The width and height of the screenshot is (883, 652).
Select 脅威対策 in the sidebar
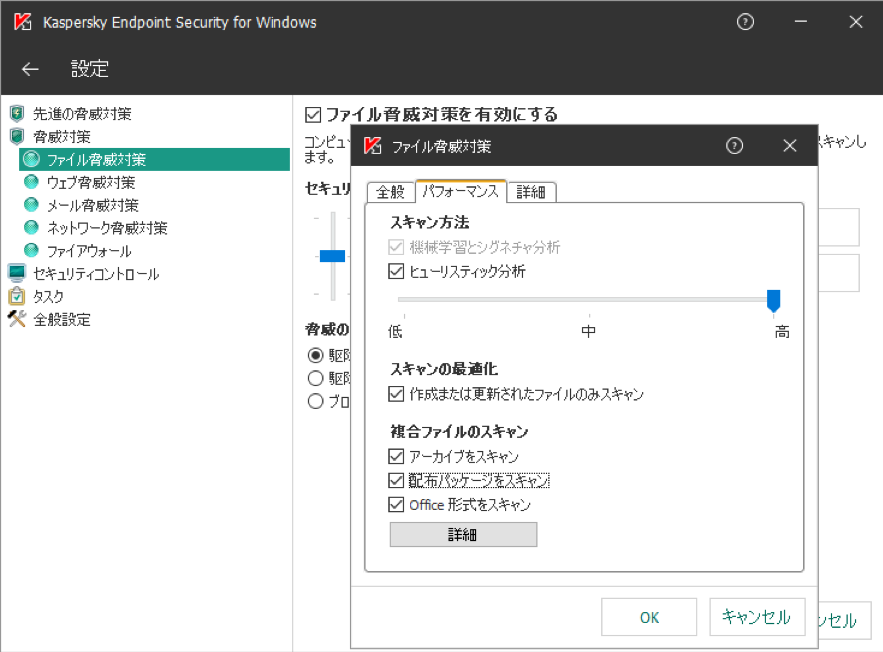click(62, 136)
